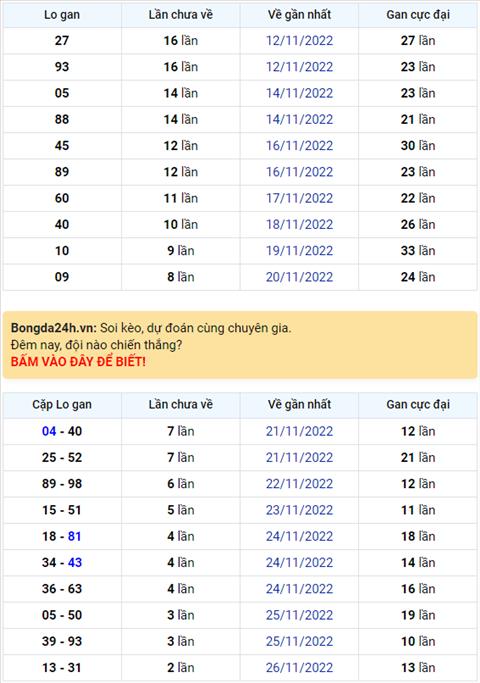Click 18 lần in row 18 - 81

point(418,536)
